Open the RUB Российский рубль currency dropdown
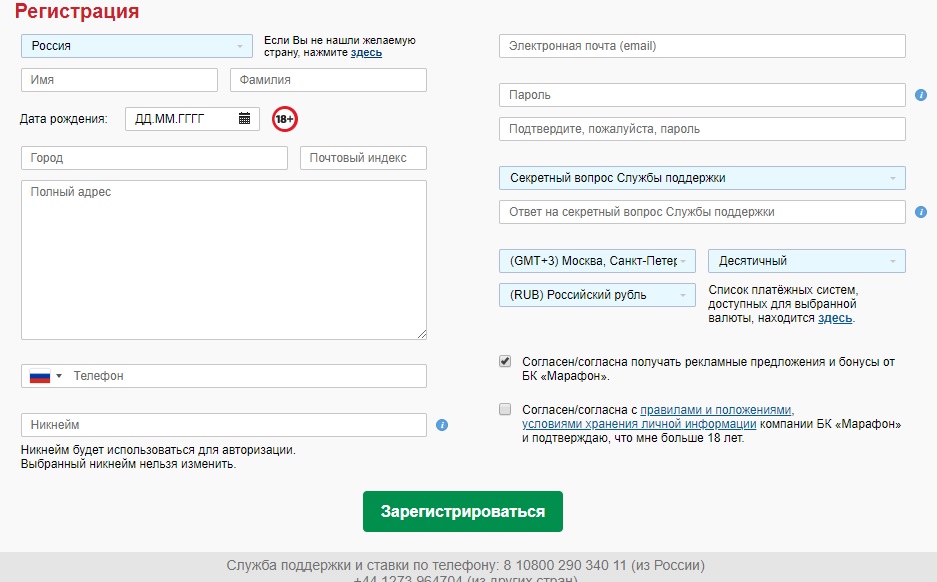Image resolution: width=937 pixels, height=582 pixels. pos(597,295)
